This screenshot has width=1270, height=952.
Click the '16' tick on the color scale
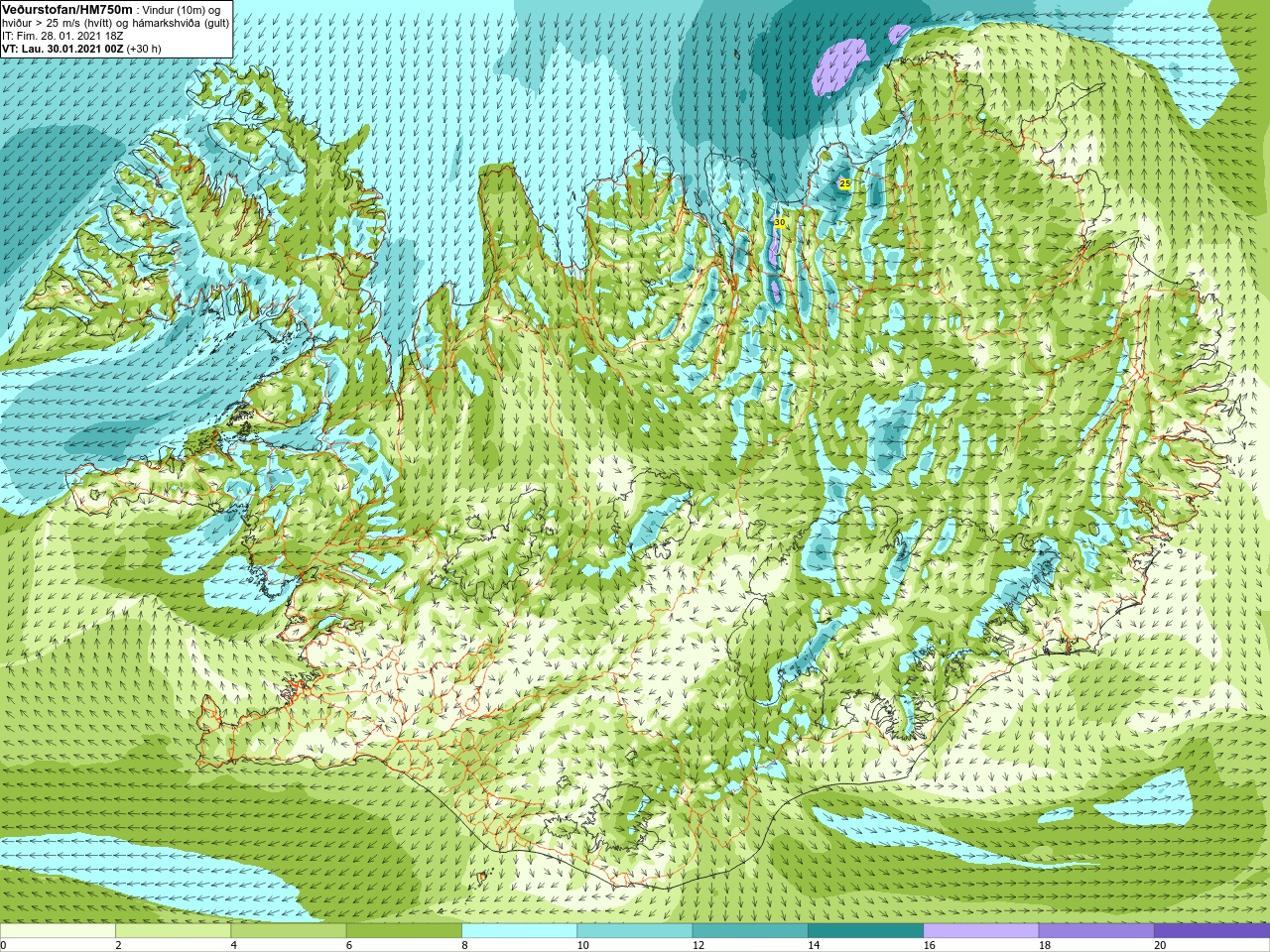[929, 945]
